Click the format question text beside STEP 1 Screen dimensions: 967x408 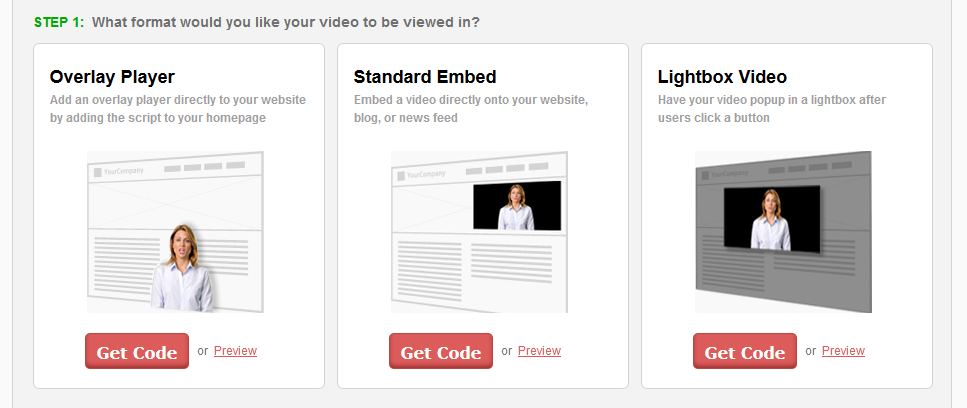coord(286,22)
